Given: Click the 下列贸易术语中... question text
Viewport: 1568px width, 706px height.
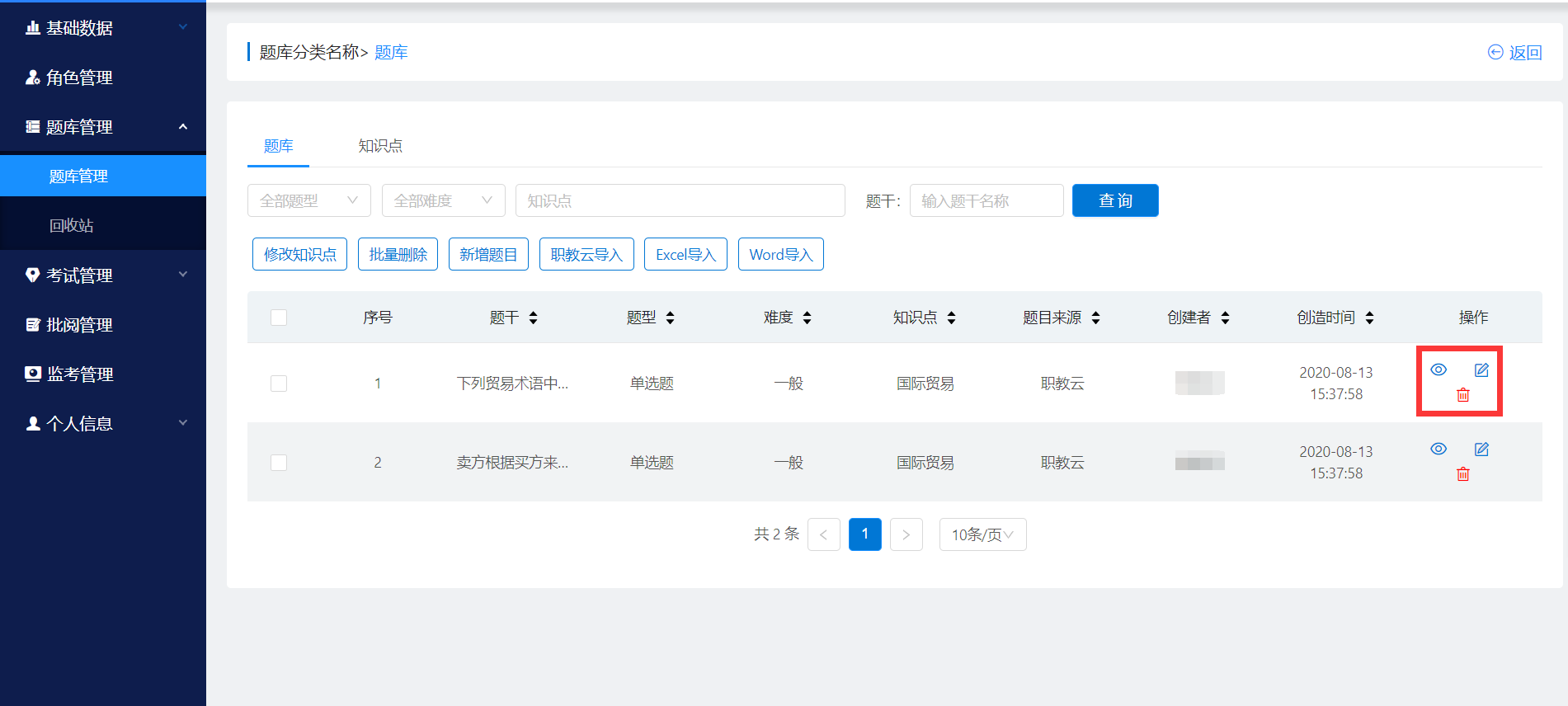Looking at the screenshot, I should click(512, 384).
